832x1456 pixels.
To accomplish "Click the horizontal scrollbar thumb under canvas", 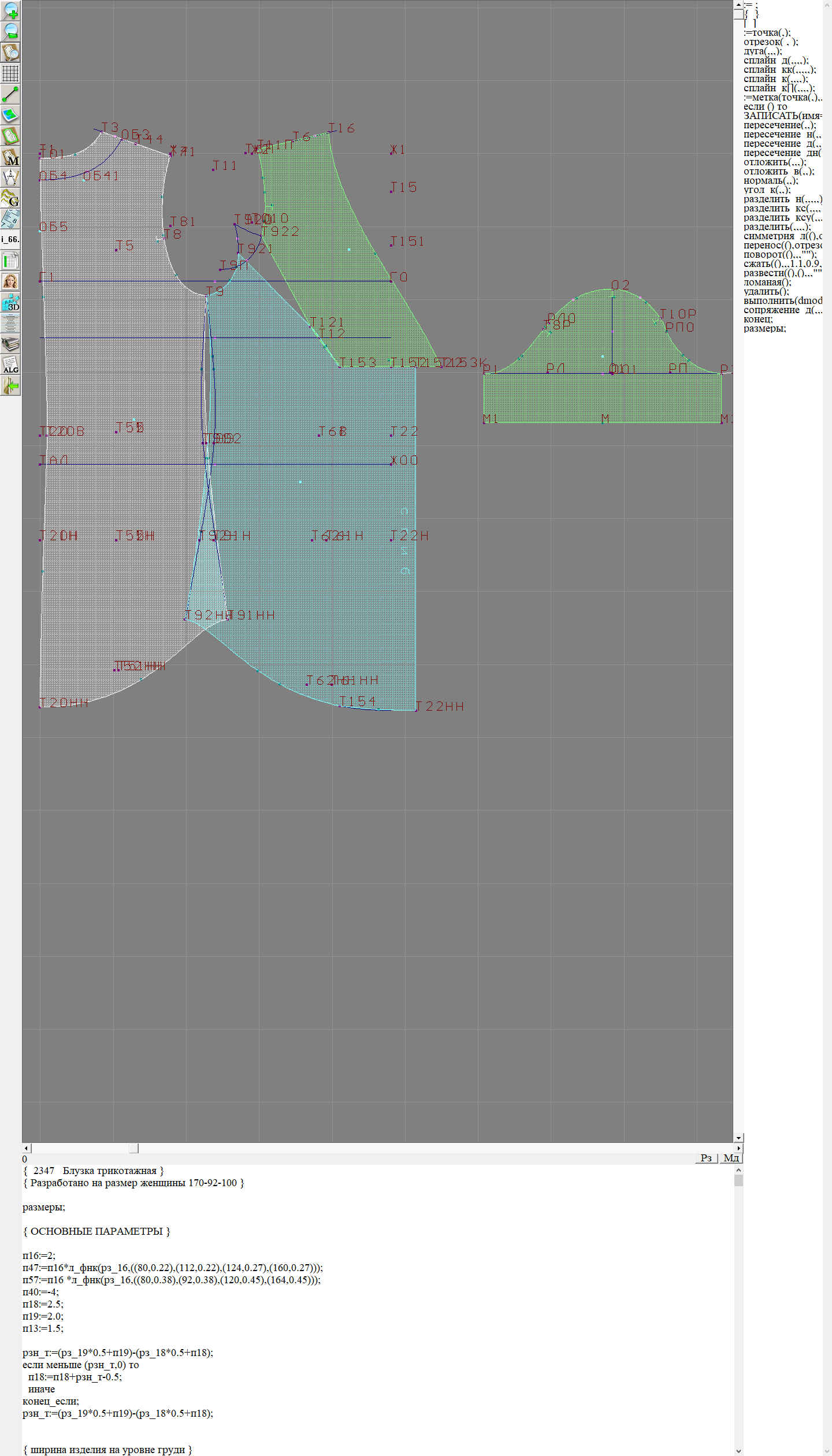I will pos(133,1148).
